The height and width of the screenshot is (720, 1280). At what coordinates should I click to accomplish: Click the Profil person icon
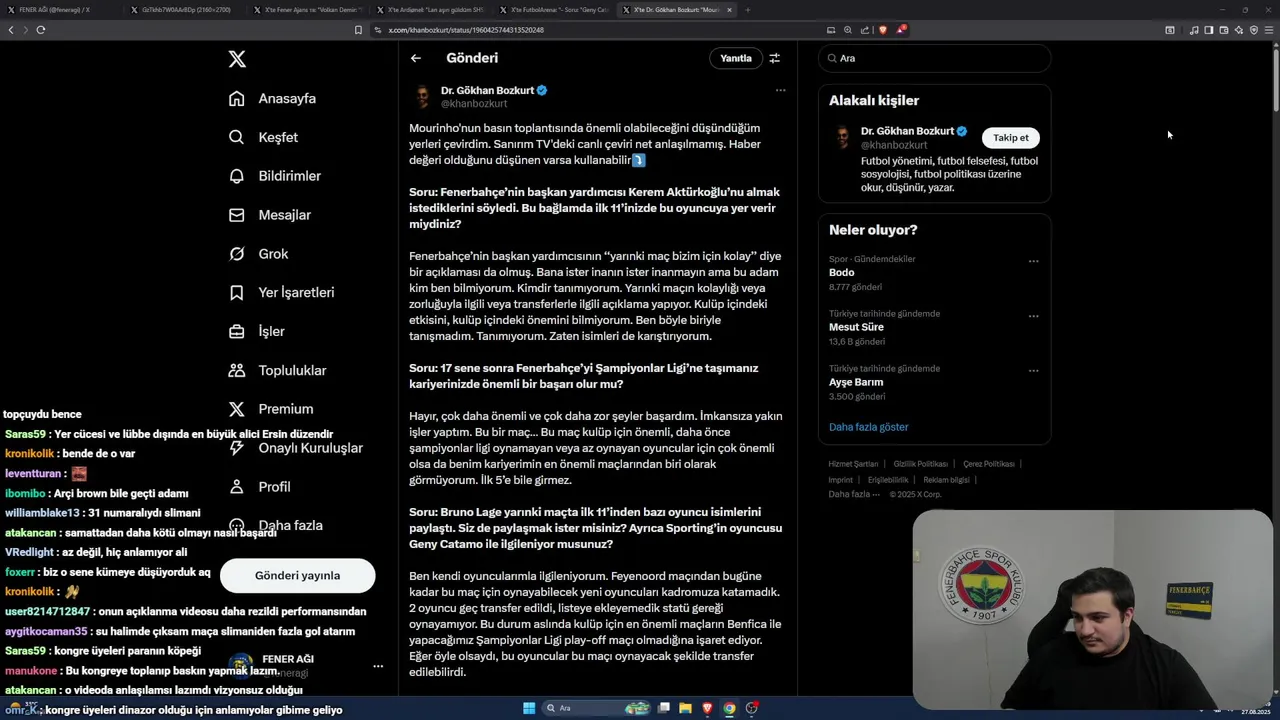[x=237, y=487]
